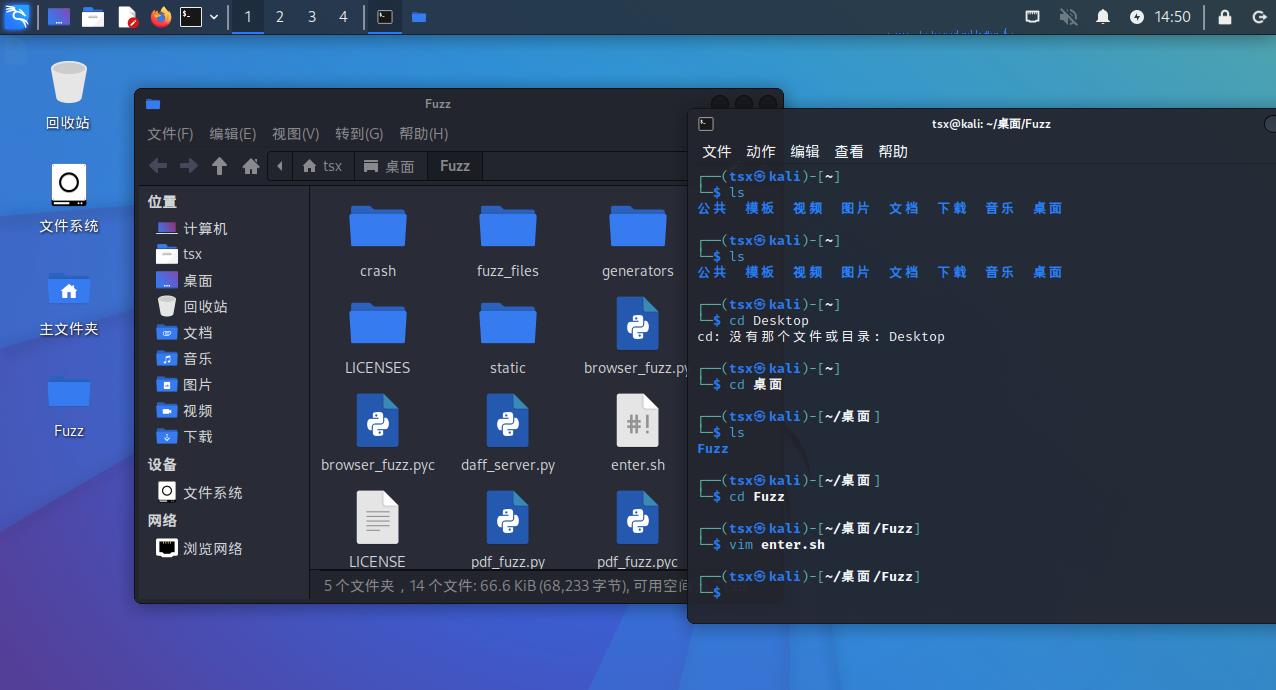The width and height of the screenshot is (1276, 690).
Task: Go back in file manager
Action: coord(158,166)
